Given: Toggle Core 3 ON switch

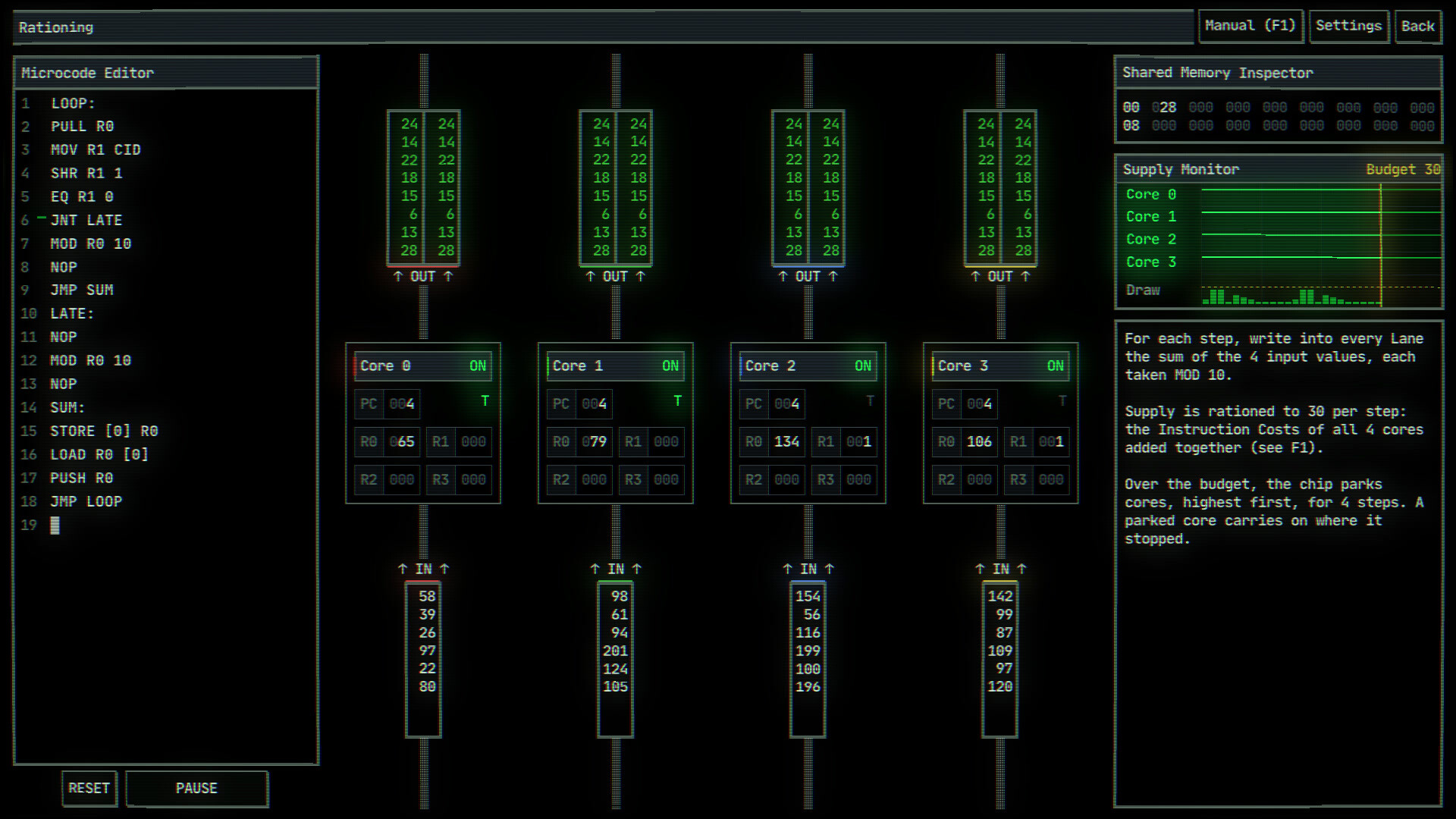Looking at the screenshot, I should click(1056, 366).
